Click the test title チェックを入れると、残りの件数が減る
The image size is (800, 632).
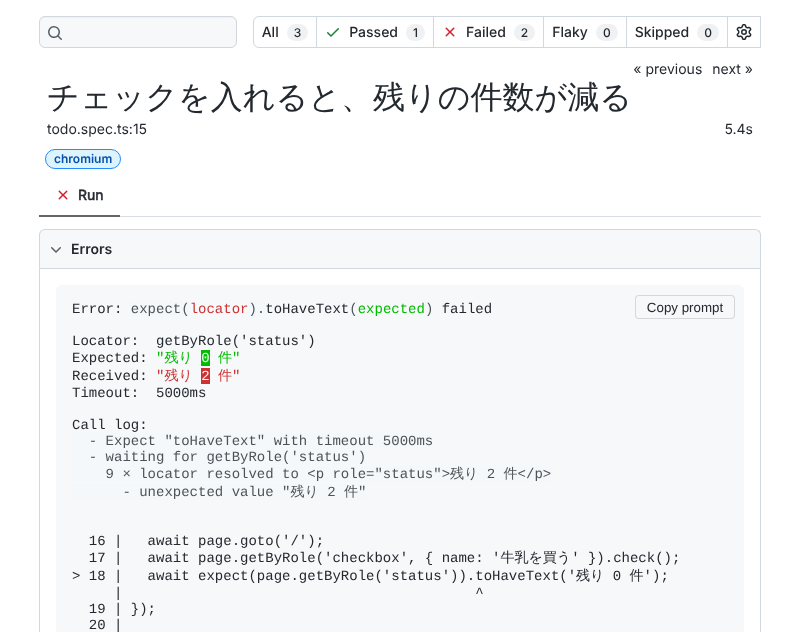pos(338,98)
